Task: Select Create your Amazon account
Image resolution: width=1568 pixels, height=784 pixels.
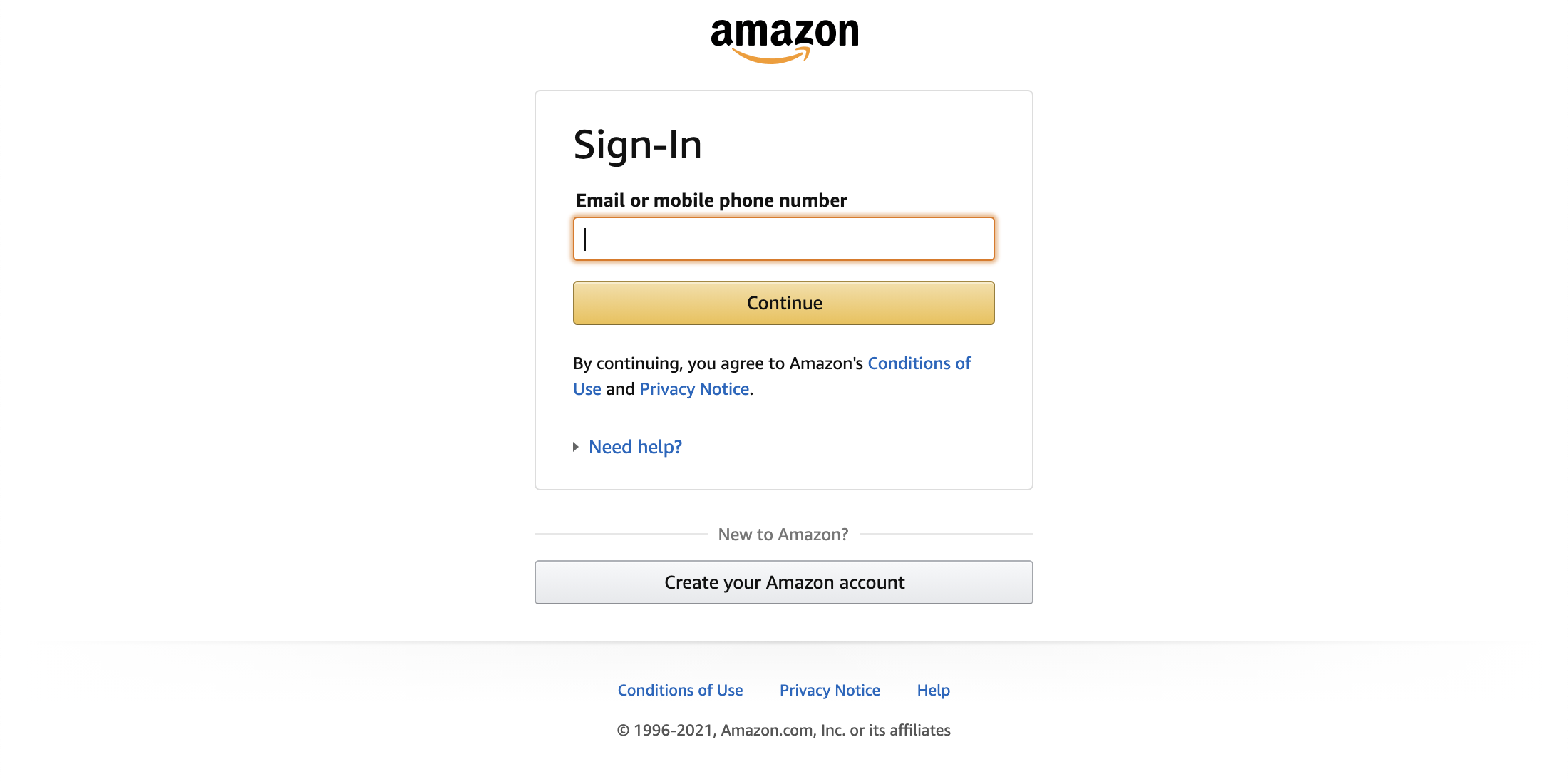Action: click(783, 582)
